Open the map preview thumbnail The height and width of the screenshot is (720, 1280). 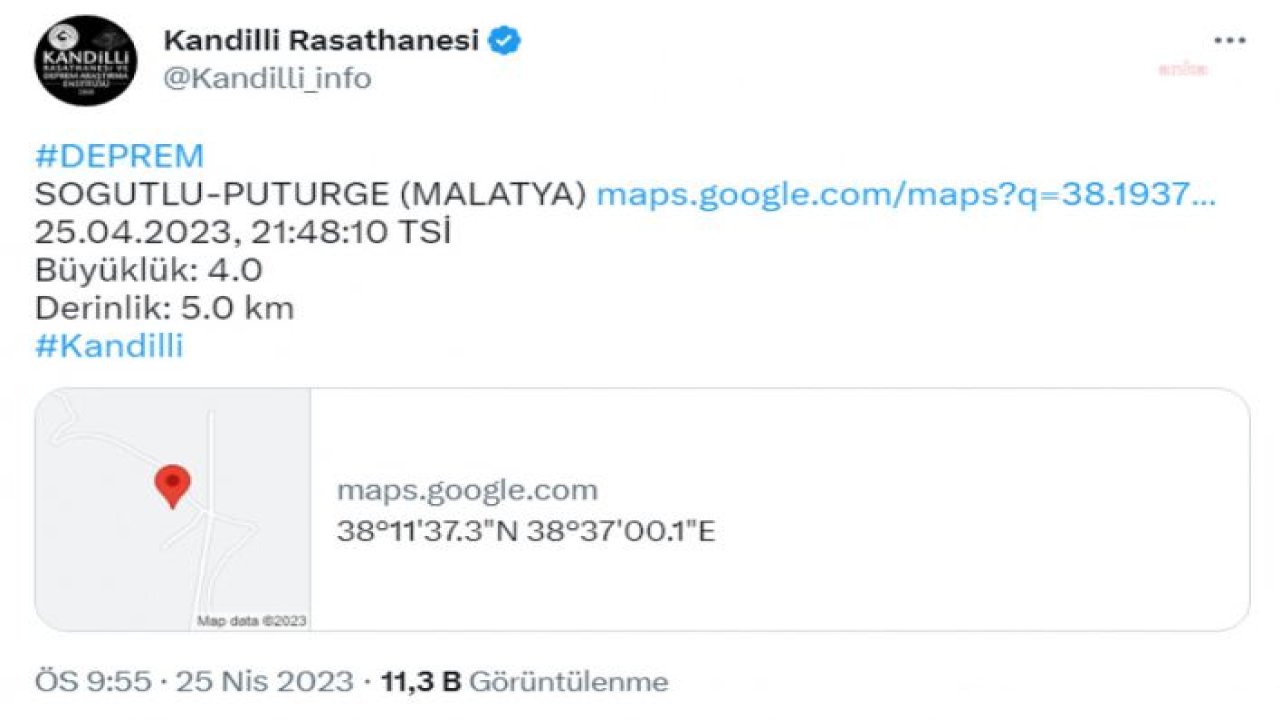pyautogui.click(x=173, y=510)
